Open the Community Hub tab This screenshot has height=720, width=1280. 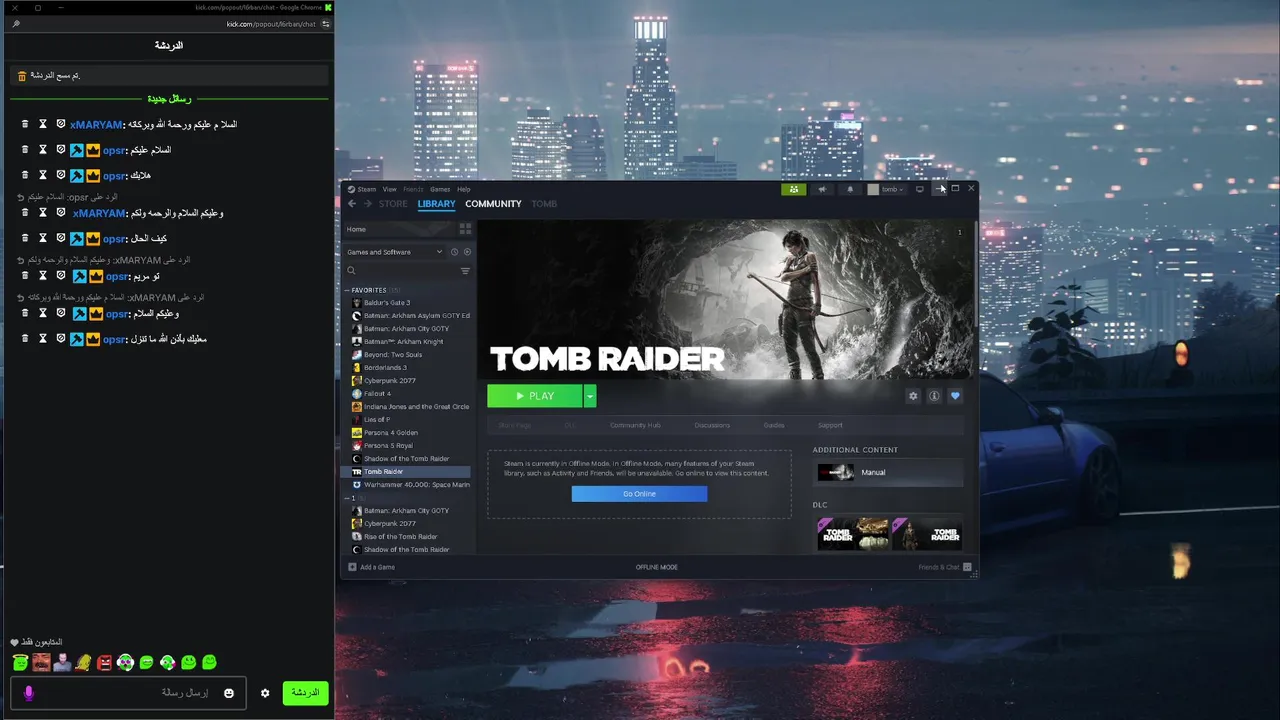tap(635, 425)
